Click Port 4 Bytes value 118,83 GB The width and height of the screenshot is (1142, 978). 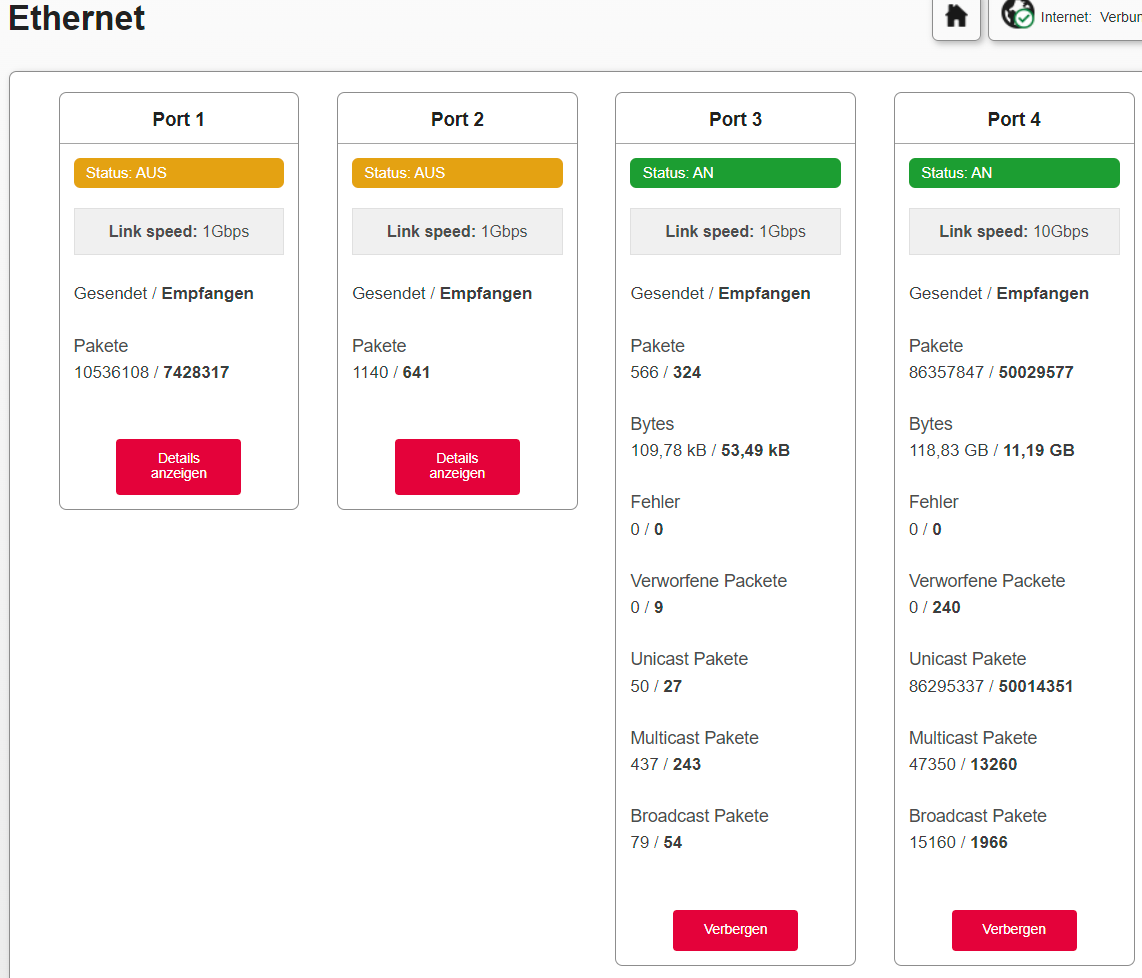point(948,450)
